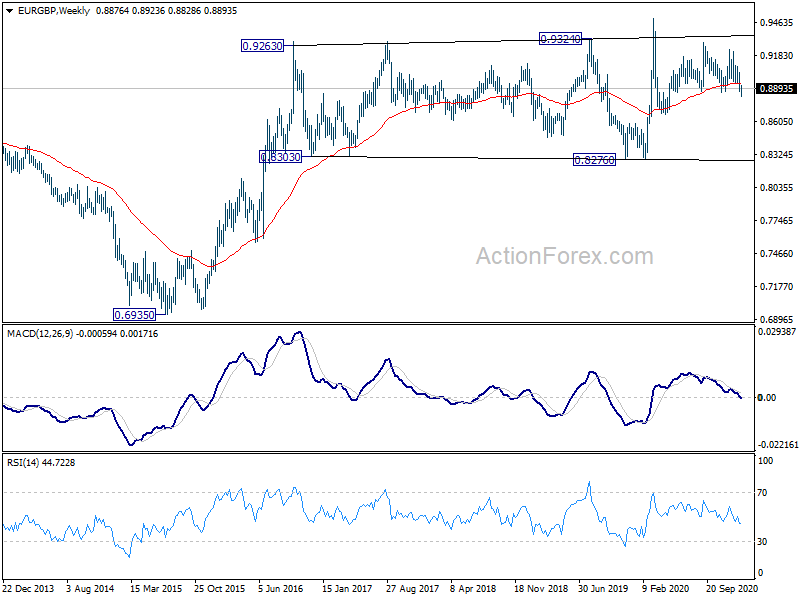Image resolution: width=800 pixels, height=600 pixels.
Task: Click the MACD(12,26,9) indicator label
Action: pos(40,334)
